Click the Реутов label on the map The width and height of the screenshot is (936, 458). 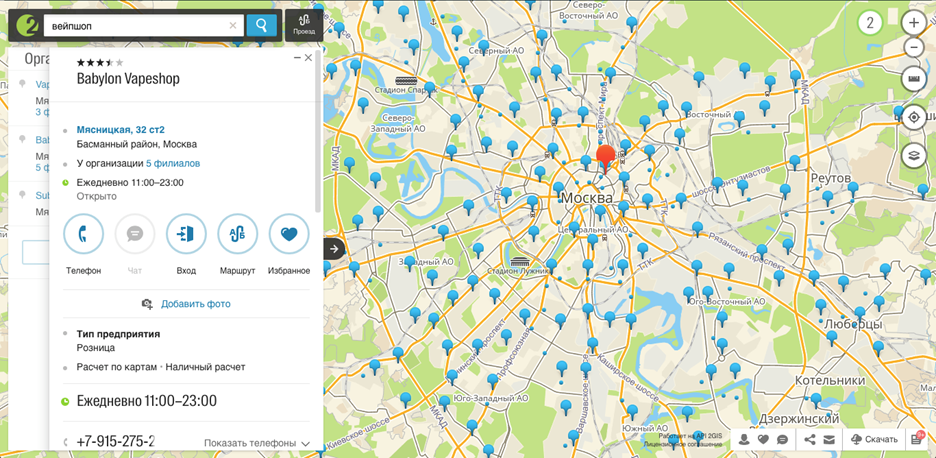tap(830, 179)
